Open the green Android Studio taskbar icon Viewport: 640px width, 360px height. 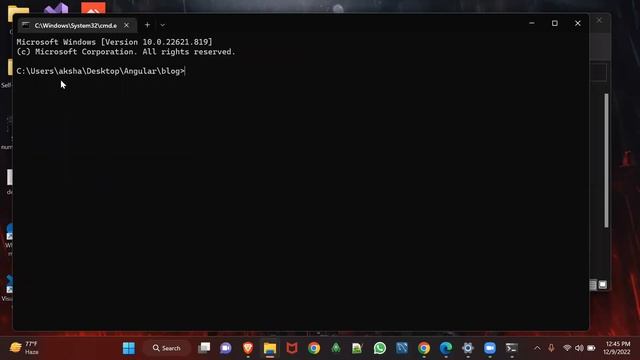point(336,348)
